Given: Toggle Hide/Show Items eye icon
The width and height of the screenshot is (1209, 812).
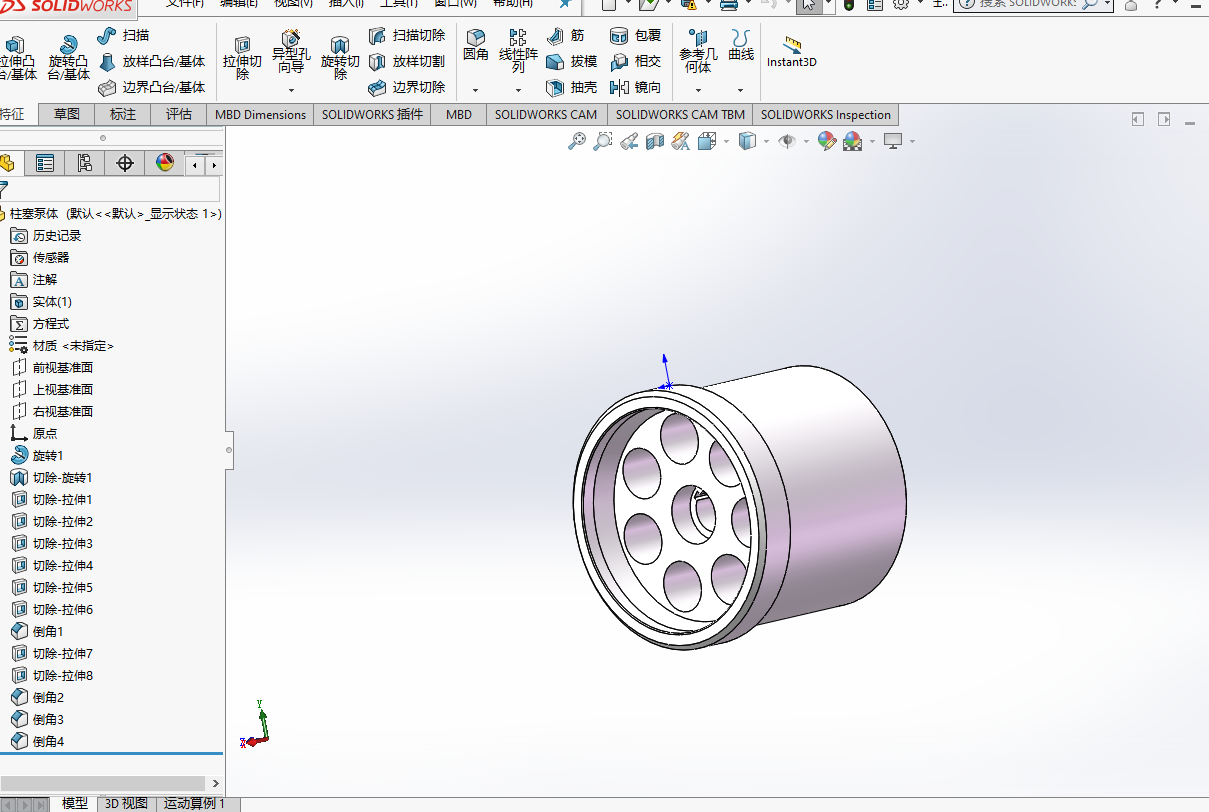Looking at the screenshot, I should pyautogui.click(x=787, y=142).
